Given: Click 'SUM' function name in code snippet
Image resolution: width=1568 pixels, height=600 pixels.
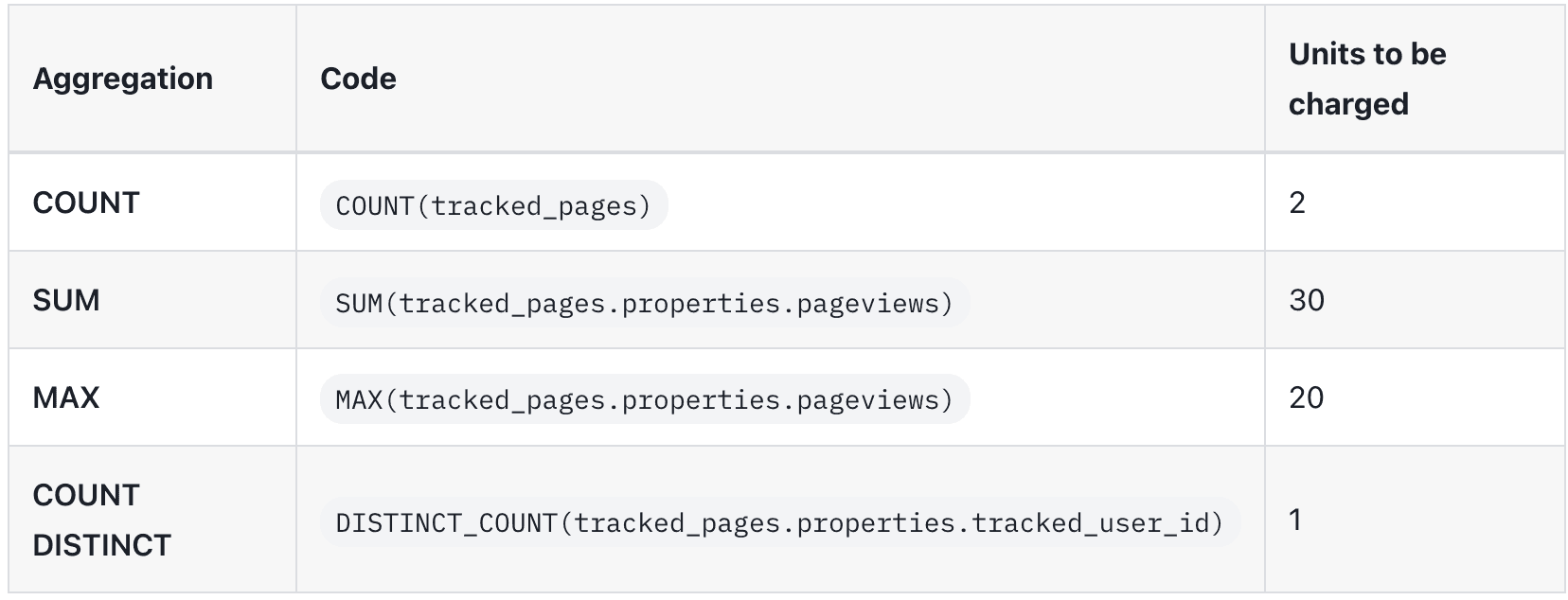Looking at the screenshot, I should pyautogui.click(x=359, y=304).
